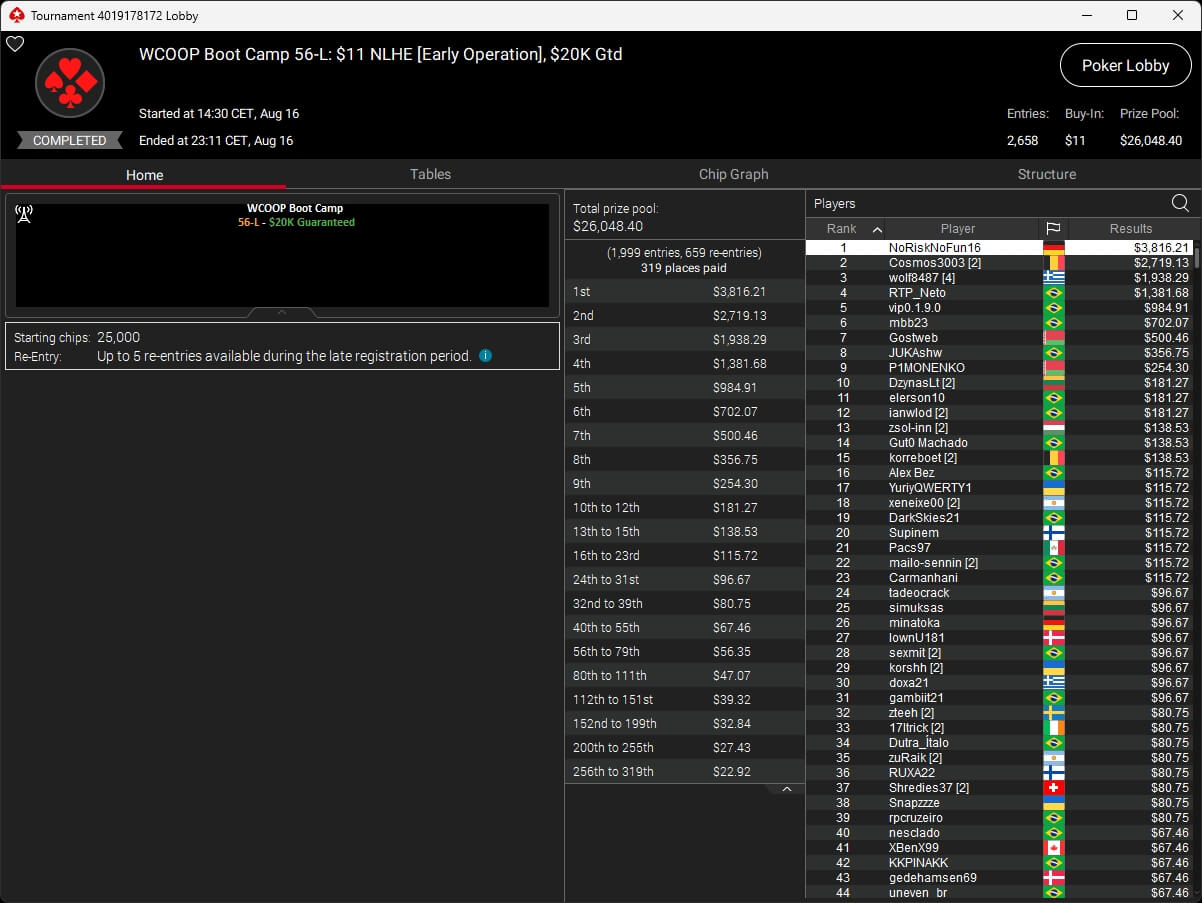Select player Carmanhani

tap(999, 577)
